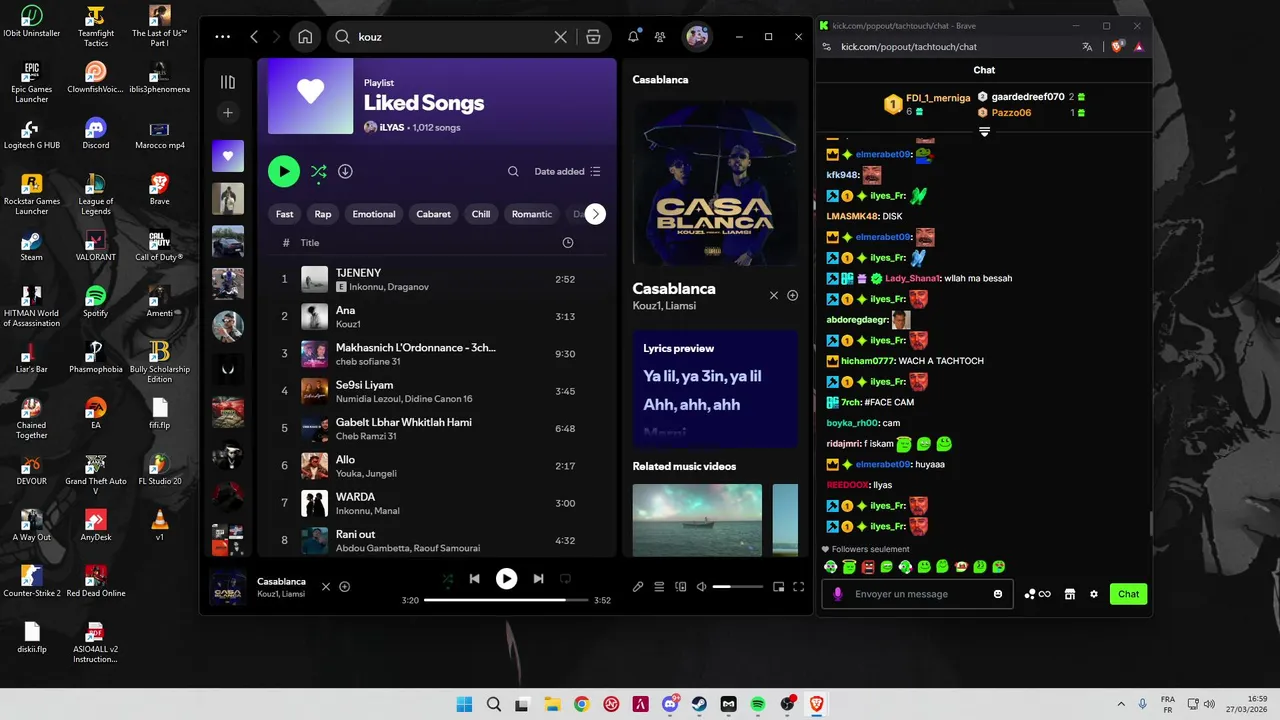
Task: Select Gabelt Lbhar Whkitlah Hami
Action: [437, 428]
